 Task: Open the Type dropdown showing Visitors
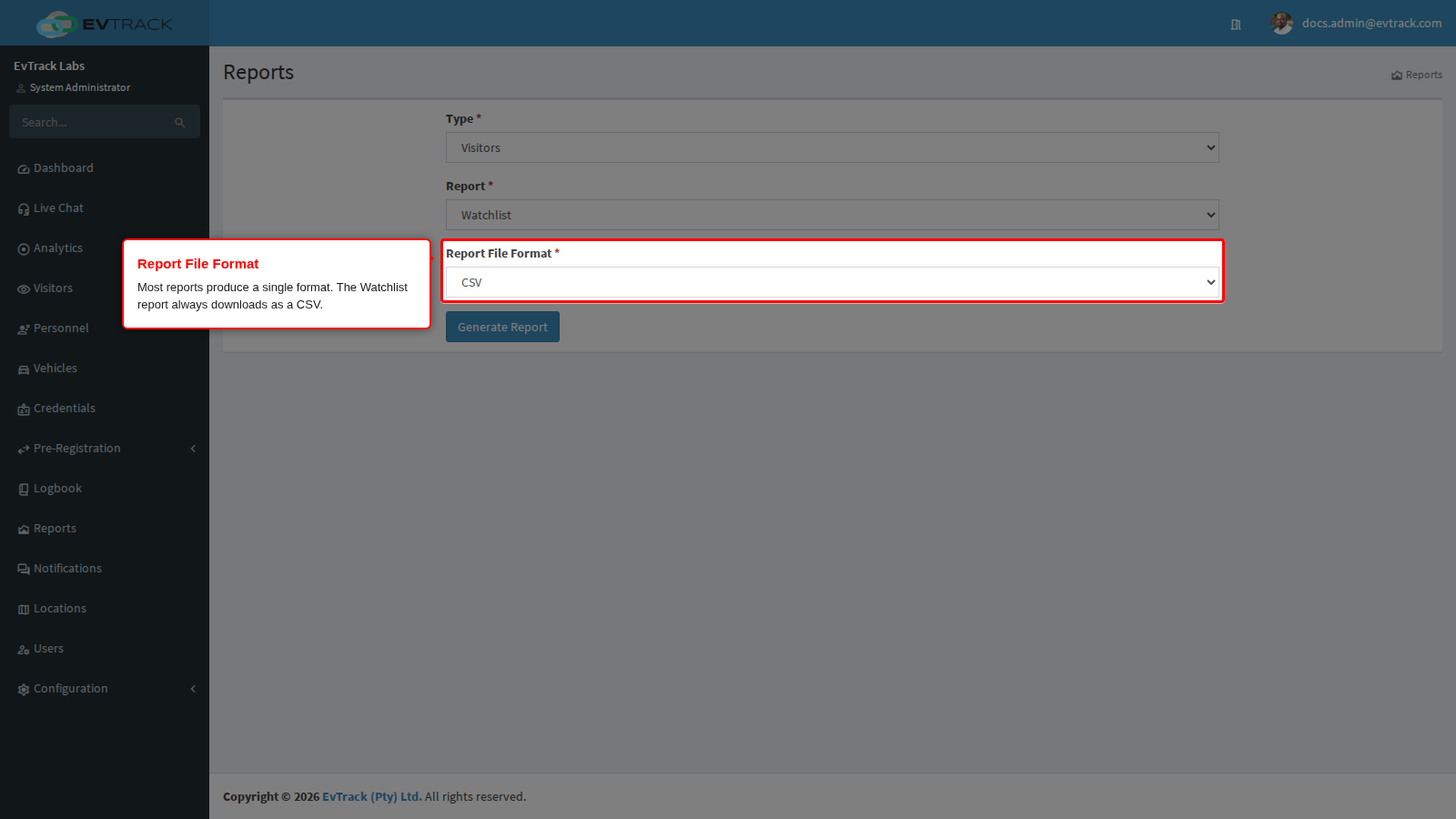pos(833,147)
